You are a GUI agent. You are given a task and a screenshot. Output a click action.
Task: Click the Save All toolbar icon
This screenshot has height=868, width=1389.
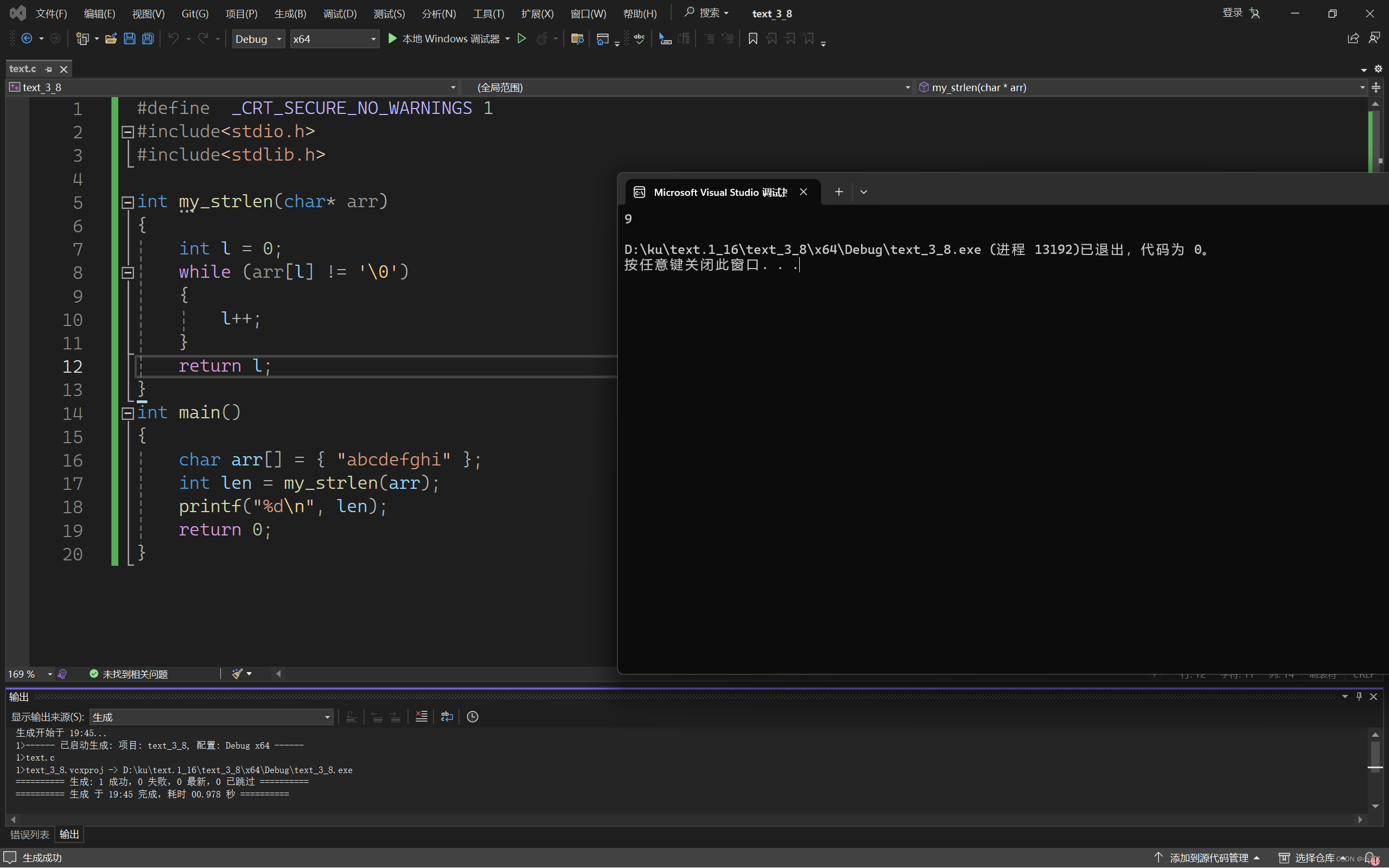(148, 39)
